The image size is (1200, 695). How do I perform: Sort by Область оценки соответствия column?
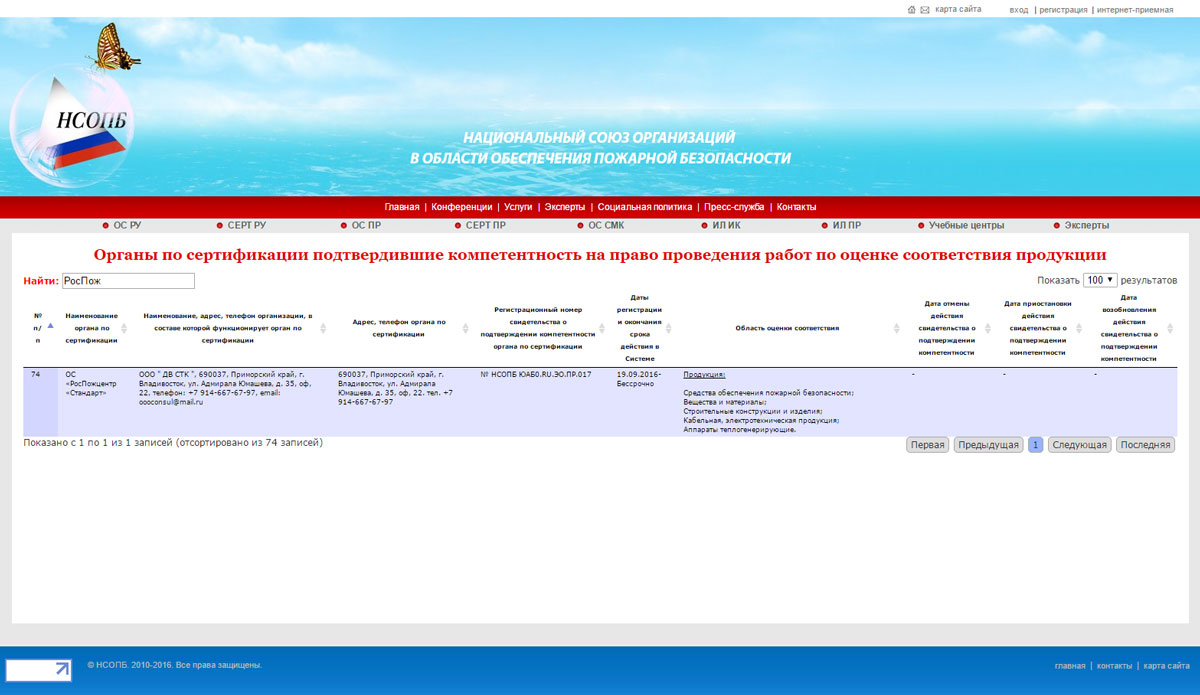click(897, 328)
